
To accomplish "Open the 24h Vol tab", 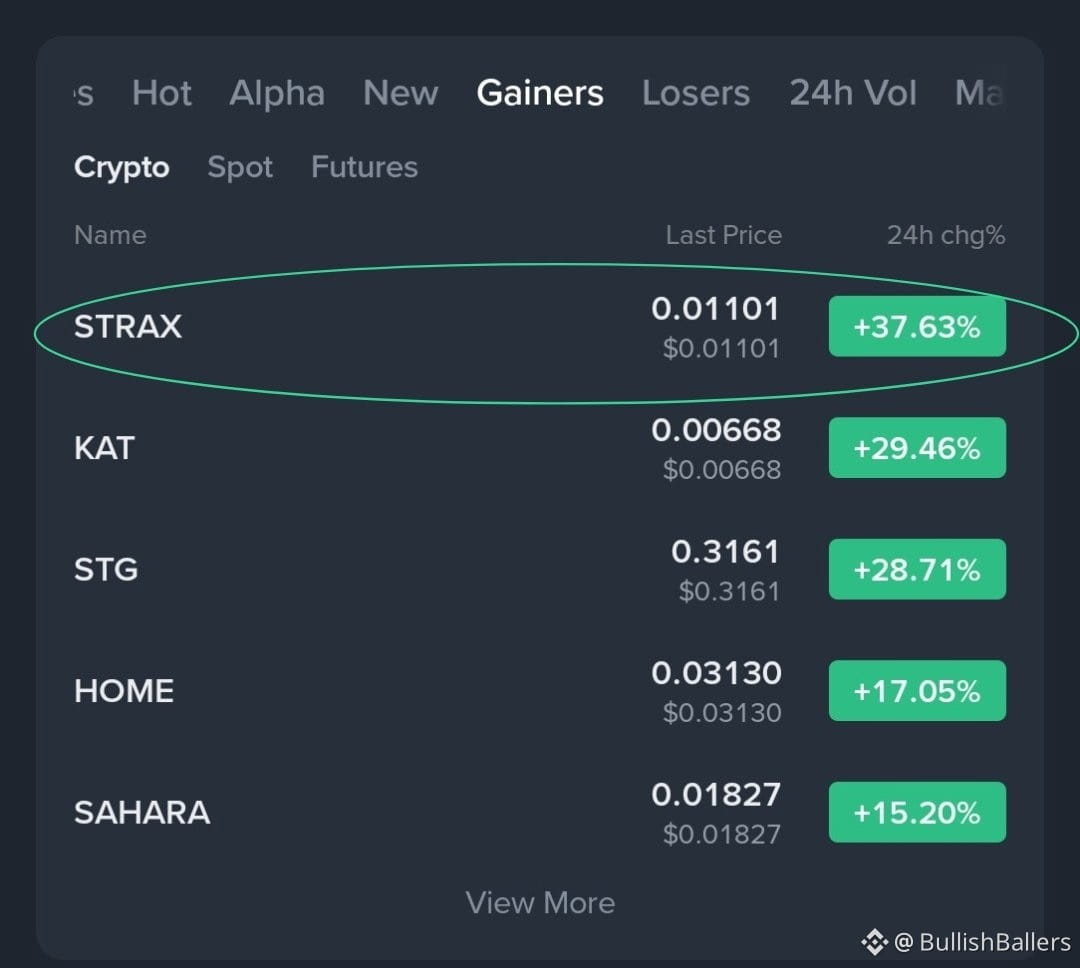I will pyautogui.click(x=853, y=92).
